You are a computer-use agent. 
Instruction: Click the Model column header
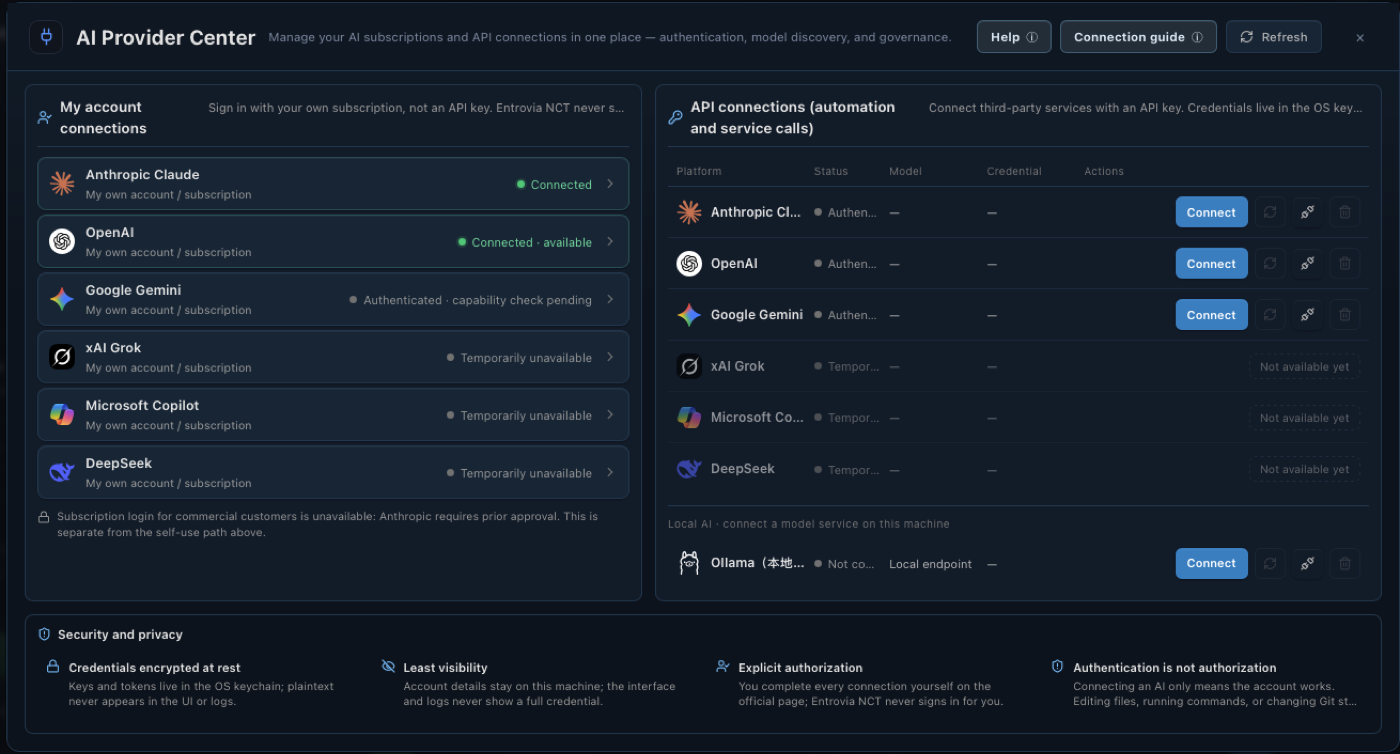906,171
